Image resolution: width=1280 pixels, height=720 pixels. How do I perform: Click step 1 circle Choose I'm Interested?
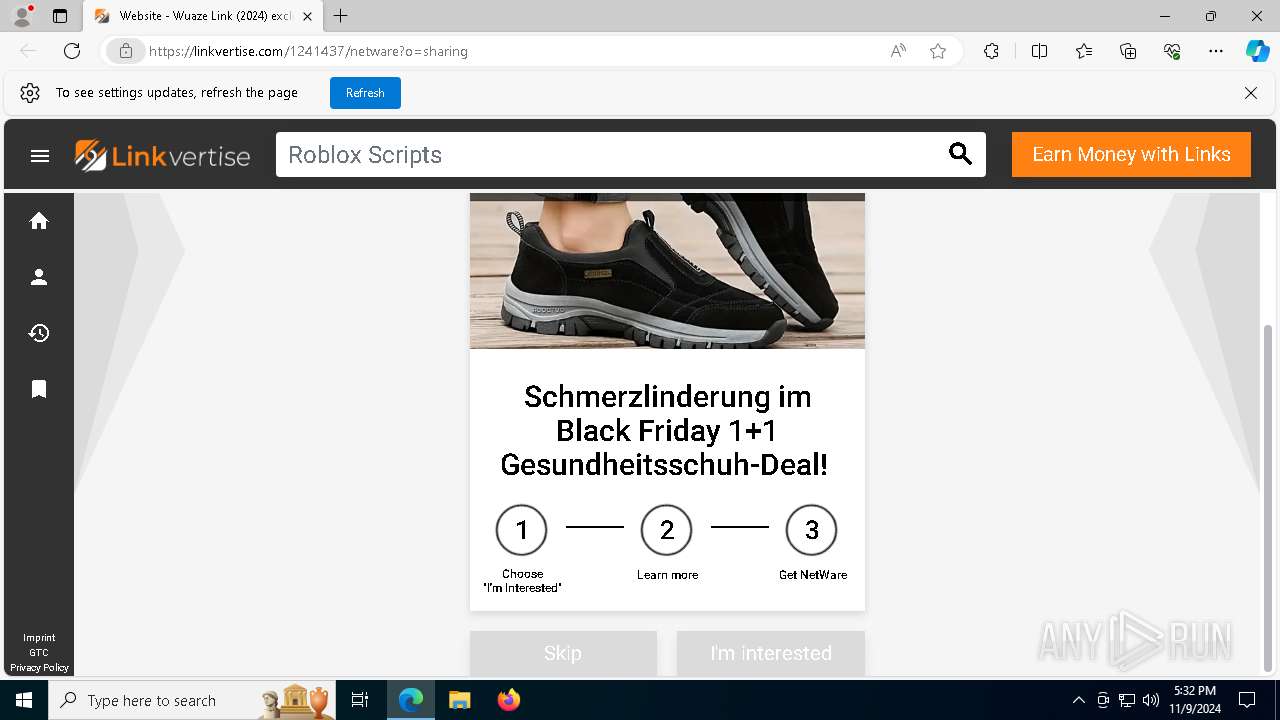[522, 530]
